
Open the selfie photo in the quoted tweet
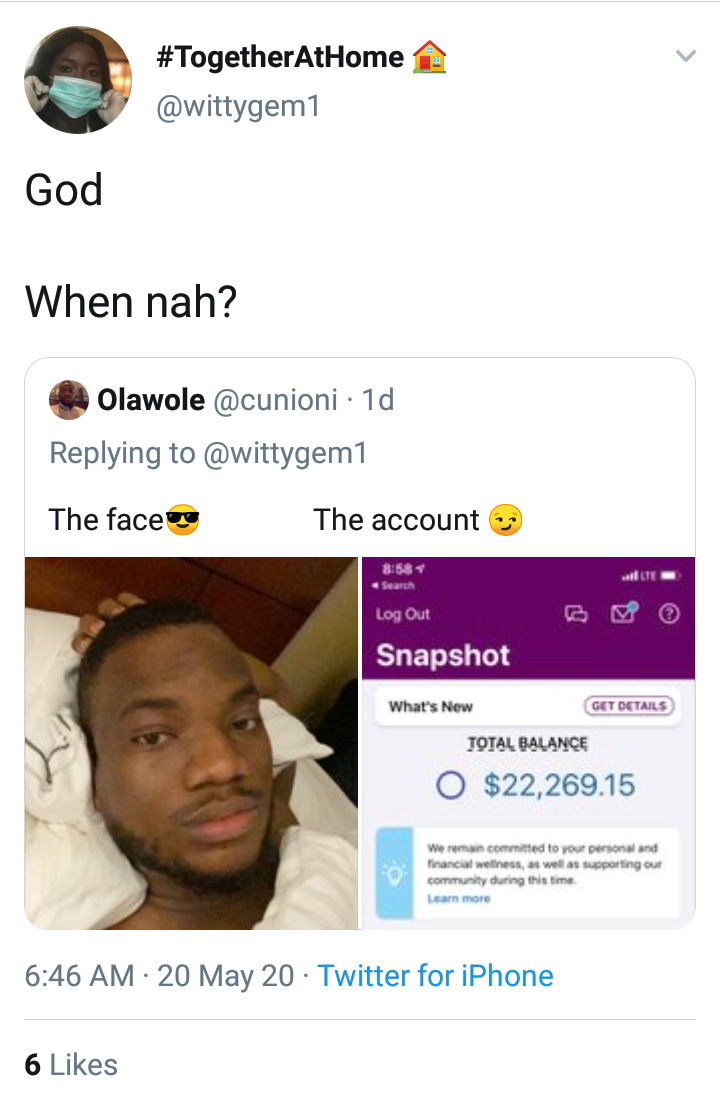(191, 742)
